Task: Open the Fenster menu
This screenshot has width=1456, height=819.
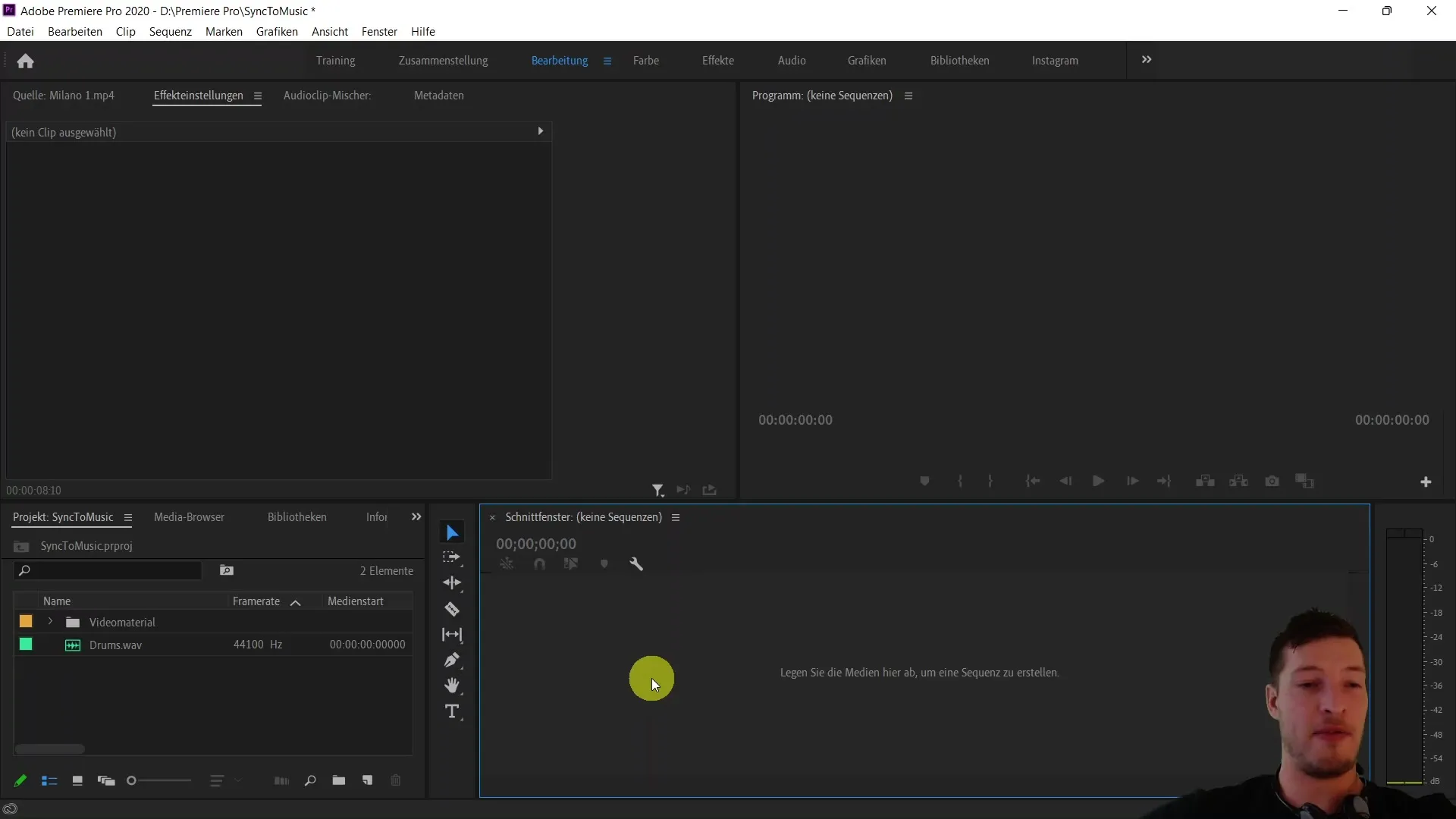Action: pyautogui.click(x=379, y=32)
